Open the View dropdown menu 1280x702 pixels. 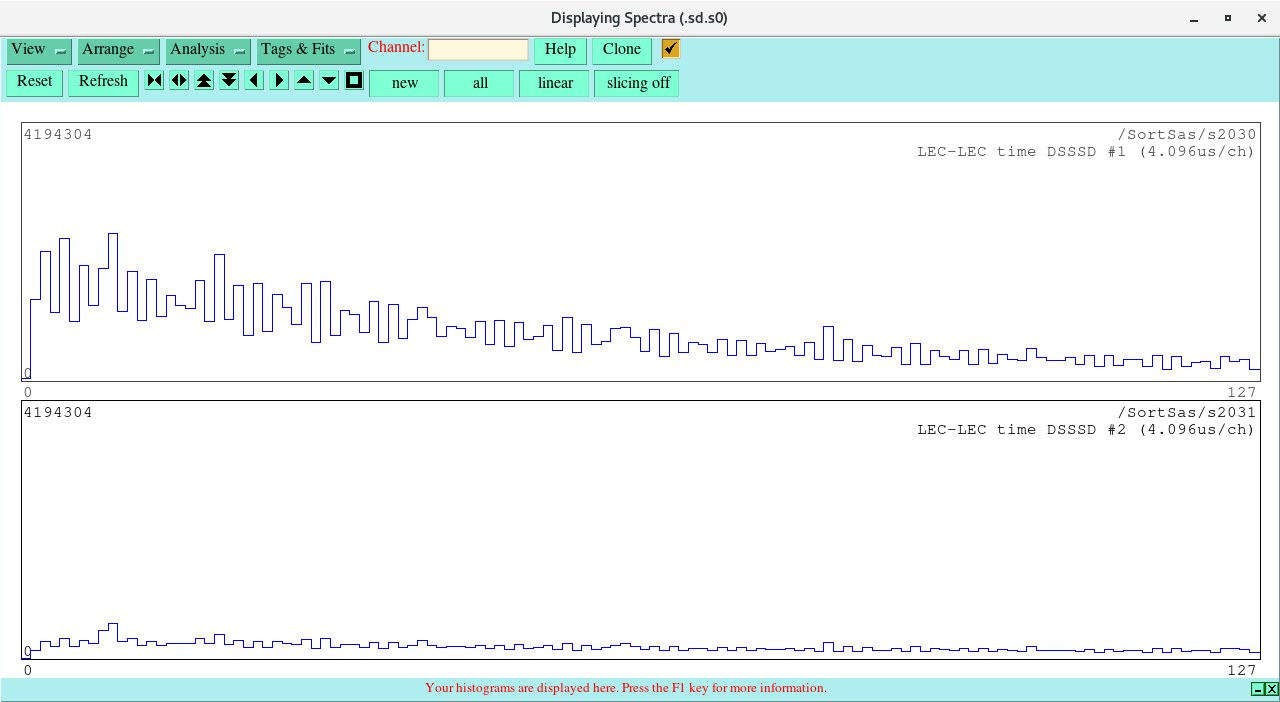pos(39,50)
